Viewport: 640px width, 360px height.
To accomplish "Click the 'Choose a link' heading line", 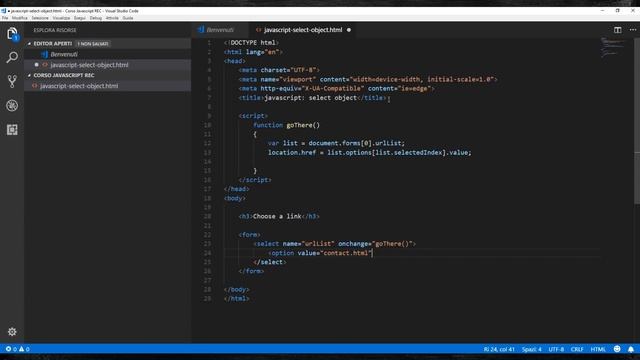I will pos(279,216).
